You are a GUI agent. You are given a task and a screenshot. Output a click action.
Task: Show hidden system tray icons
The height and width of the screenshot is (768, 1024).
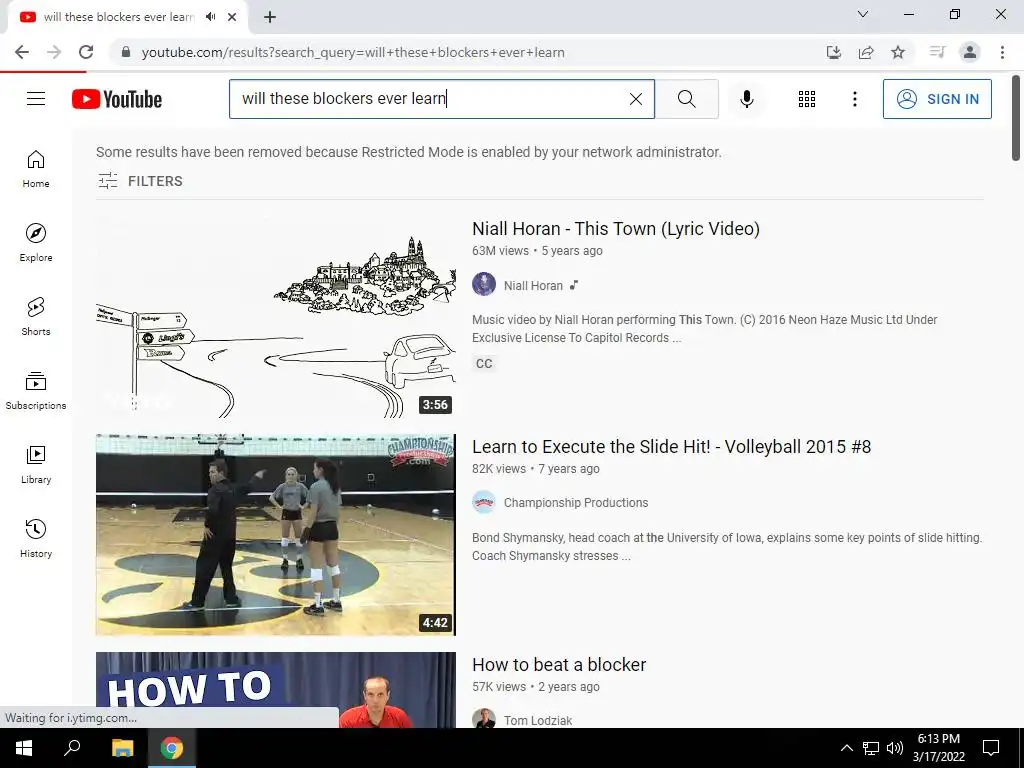846,748
